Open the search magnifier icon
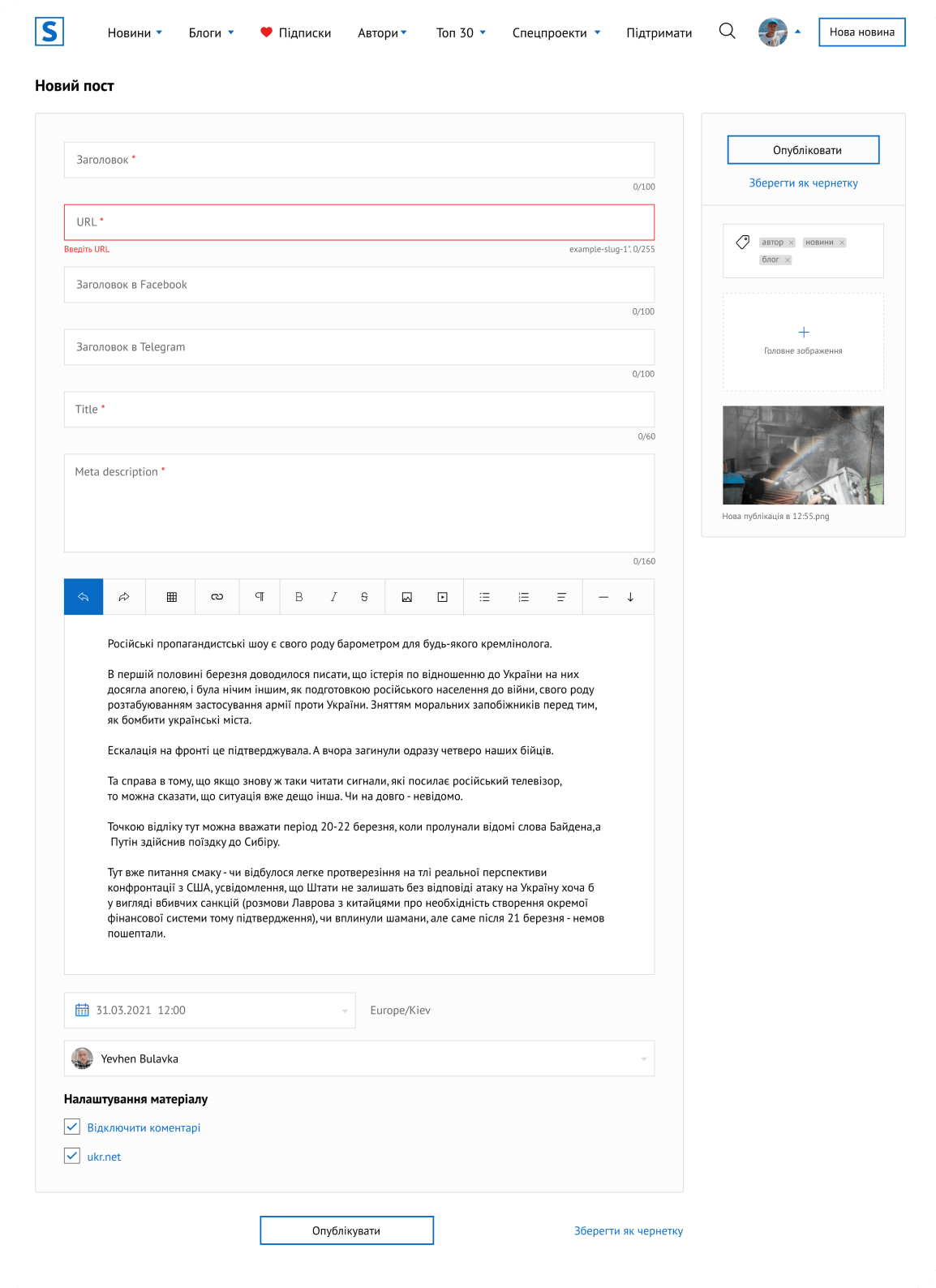Screen dimensions: 936x1288 pos(727,32)
